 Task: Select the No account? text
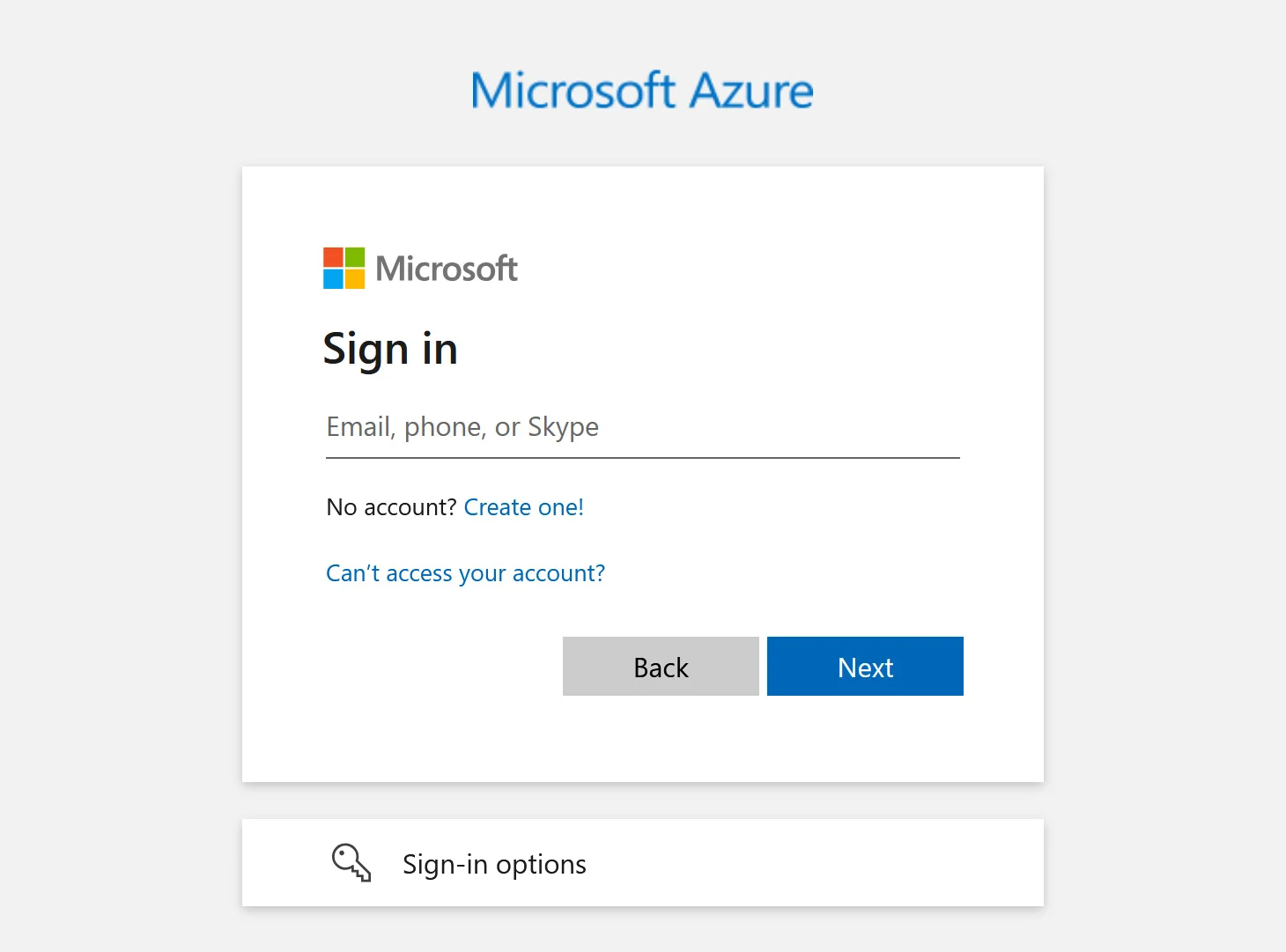(x=391, y=507)
